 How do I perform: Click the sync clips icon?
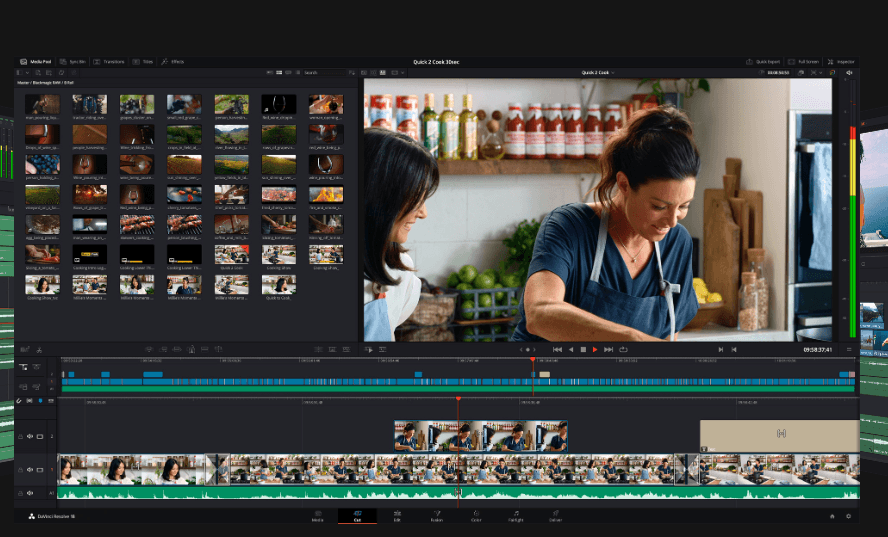pos(62,73)
